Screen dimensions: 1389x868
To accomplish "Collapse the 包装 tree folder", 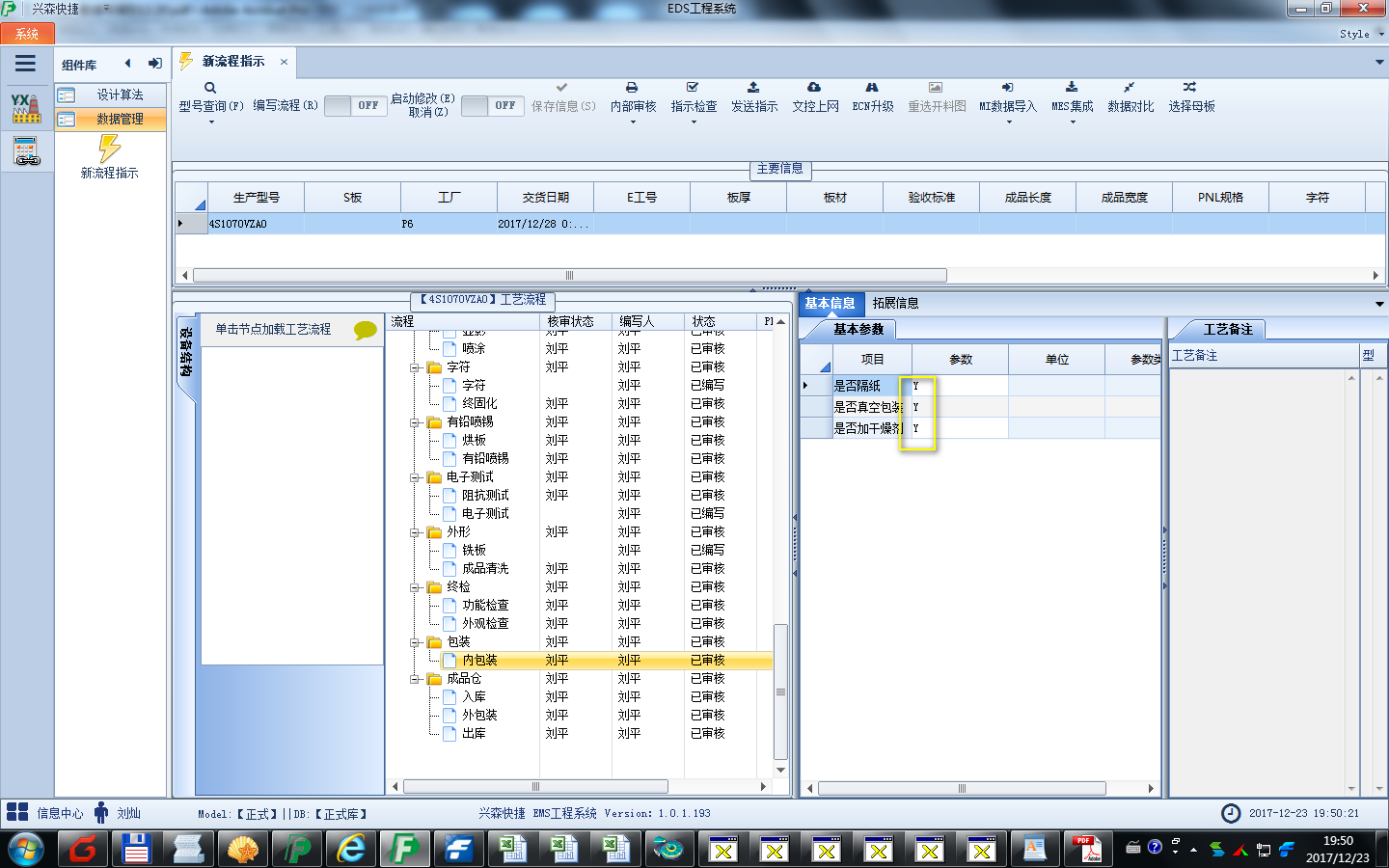I will pyautogui.click(x=415, y=642).
